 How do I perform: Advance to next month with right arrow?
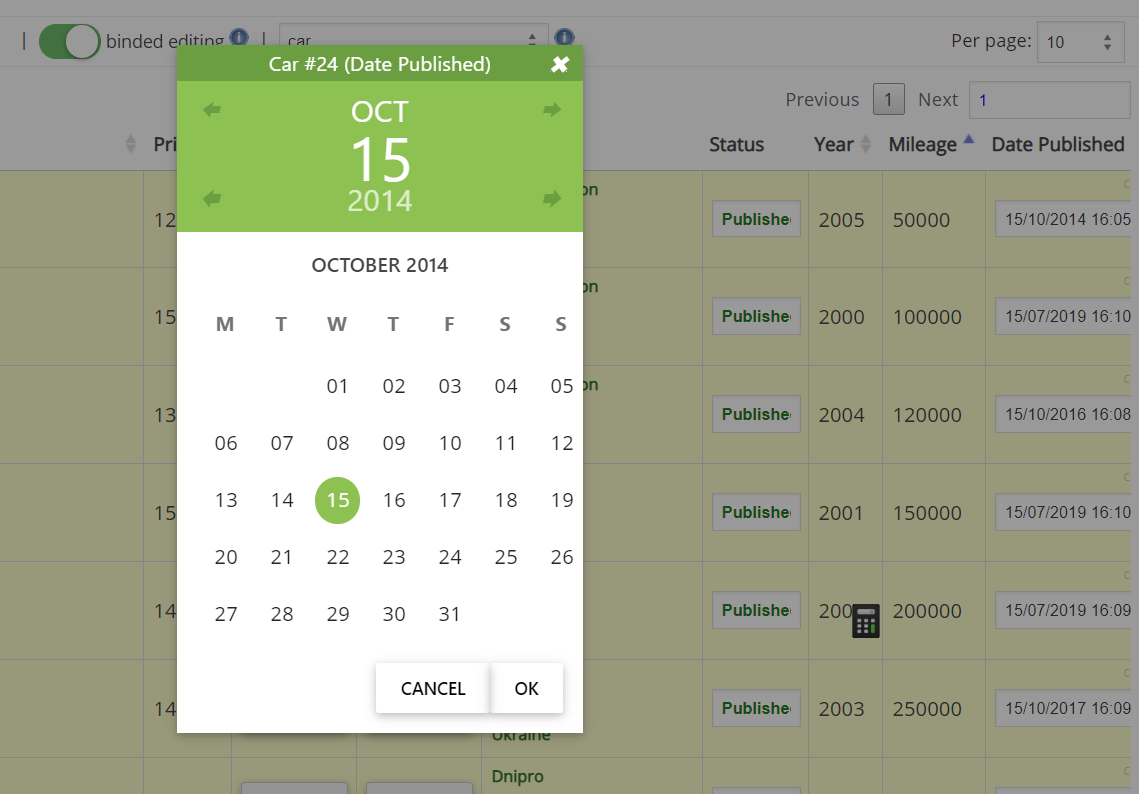click(551, 110)
